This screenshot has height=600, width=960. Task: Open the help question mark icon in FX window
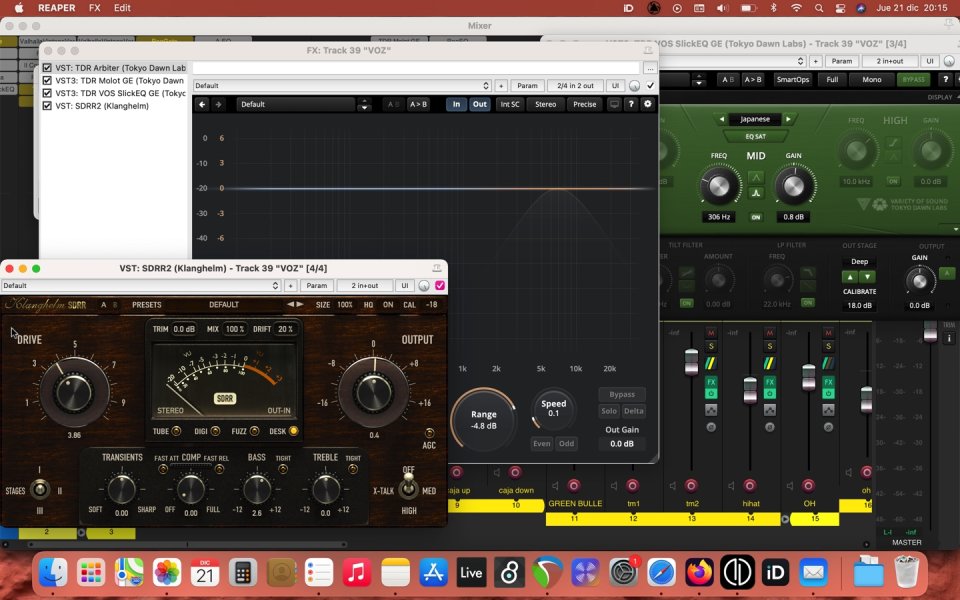(631, 104)
